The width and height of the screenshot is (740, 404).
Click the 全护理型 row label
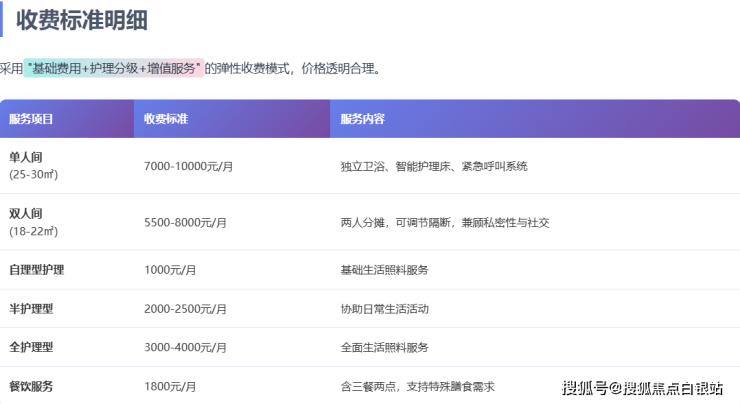pyautogui.click(x=31, y=347)
